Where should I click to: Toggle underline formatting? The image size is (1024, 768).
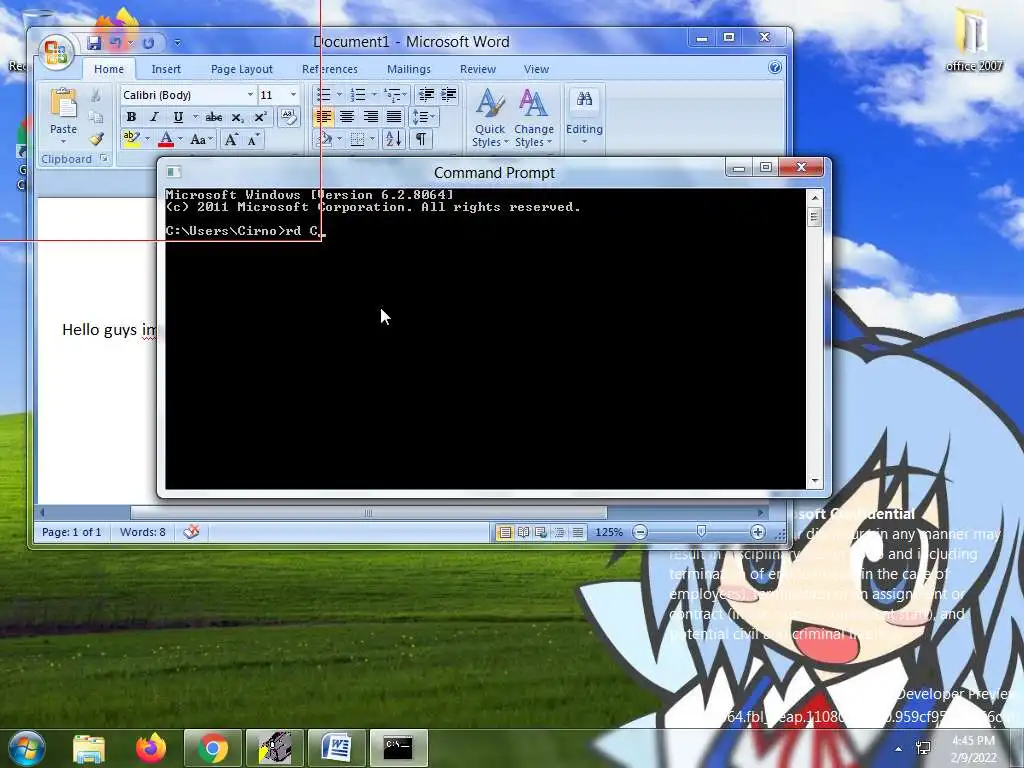(178, 118)
